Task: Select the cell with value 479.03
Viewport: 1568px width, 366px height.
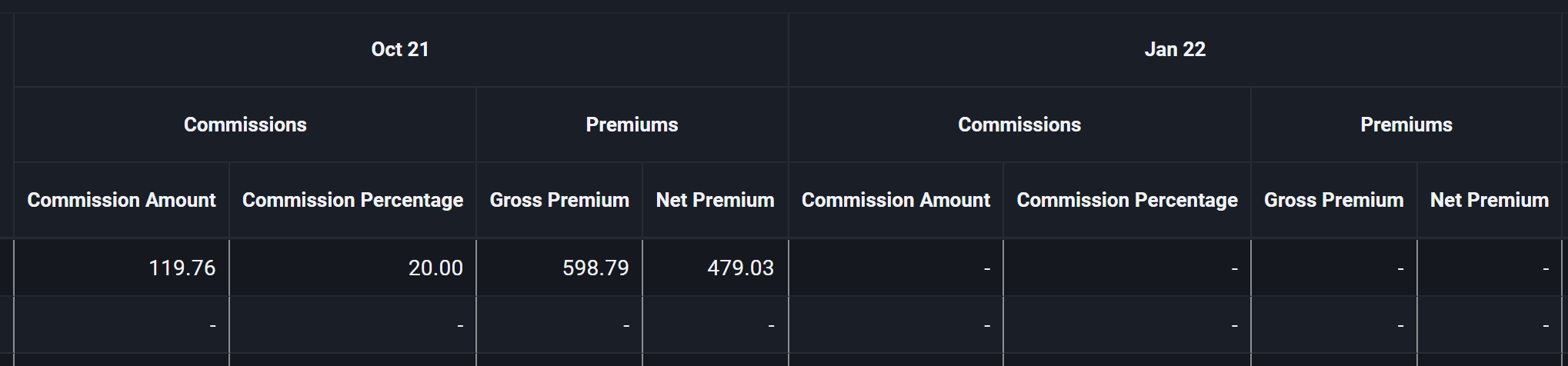Action: pyautogui.click(x=715, y=268)
